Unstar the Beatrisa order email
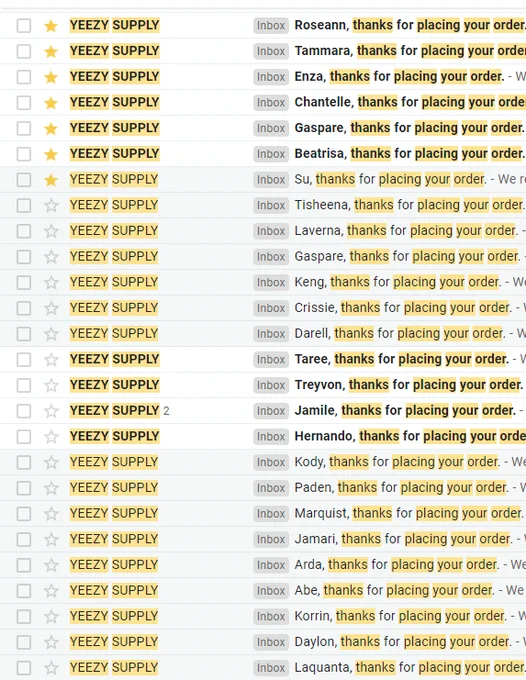526x680 pixels. coord(51,154)
